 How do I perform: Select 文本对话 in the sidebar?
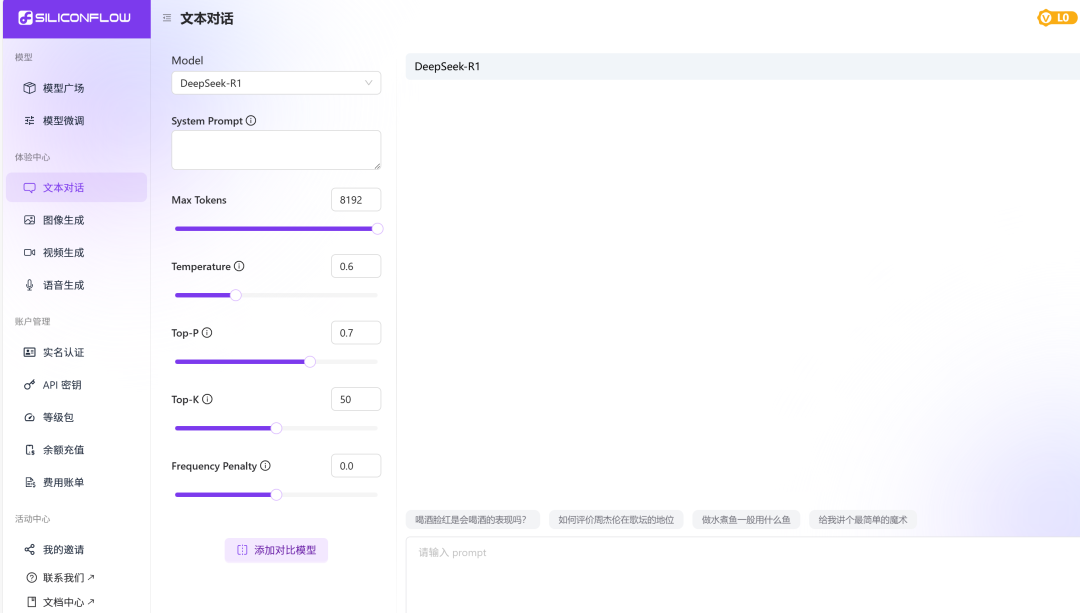click(x=76, y=187)
